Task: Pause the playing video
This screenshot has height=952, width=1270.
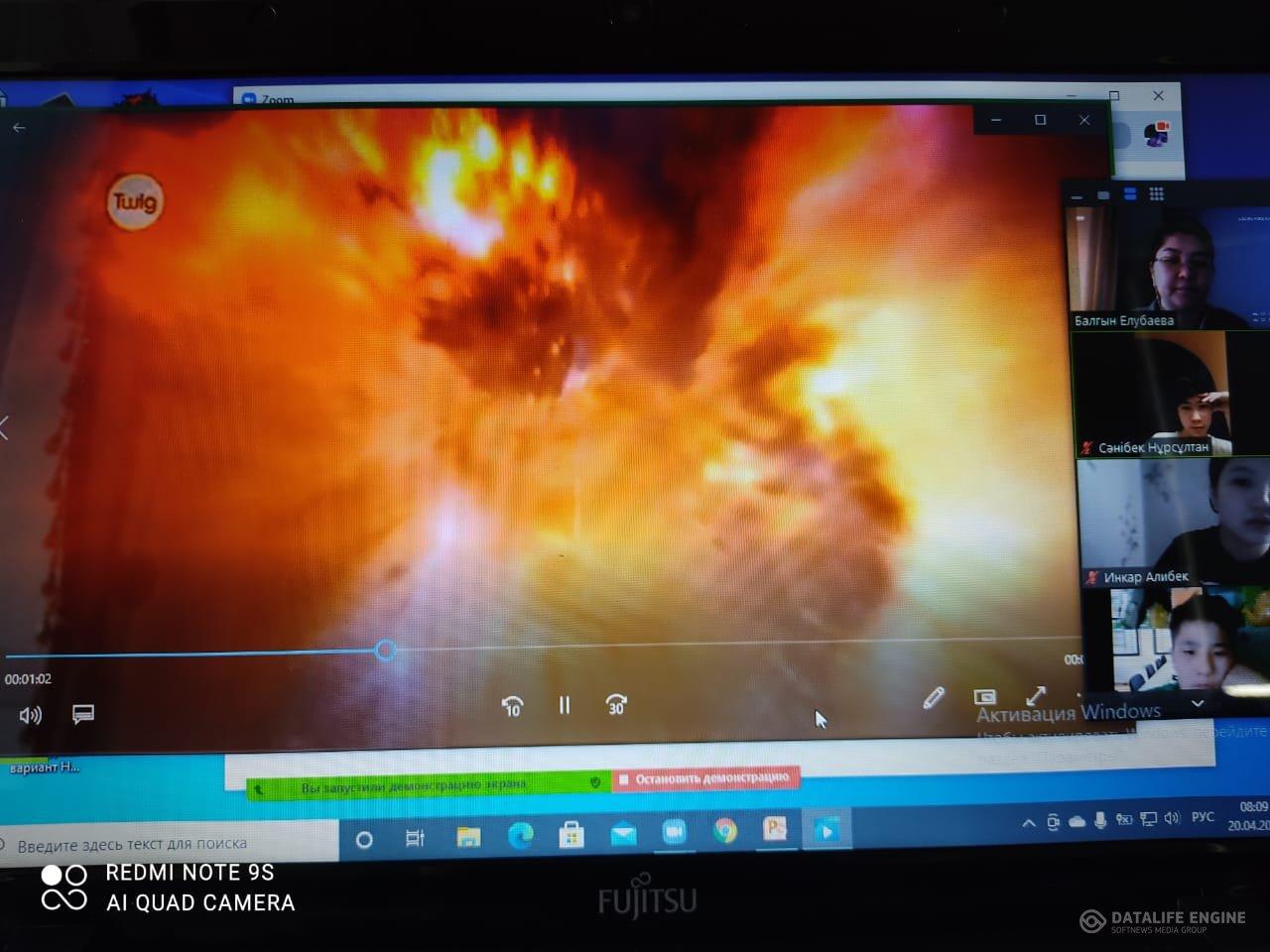Action: 564,705
